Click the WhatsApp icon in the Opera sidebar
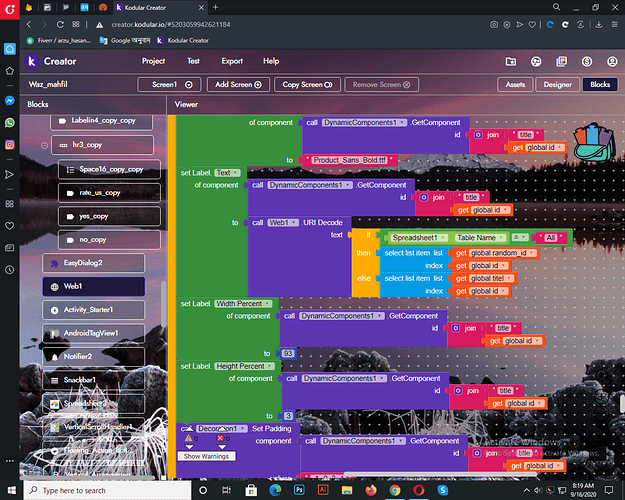Viewport: 625px width, 500px height. (9, 123)
